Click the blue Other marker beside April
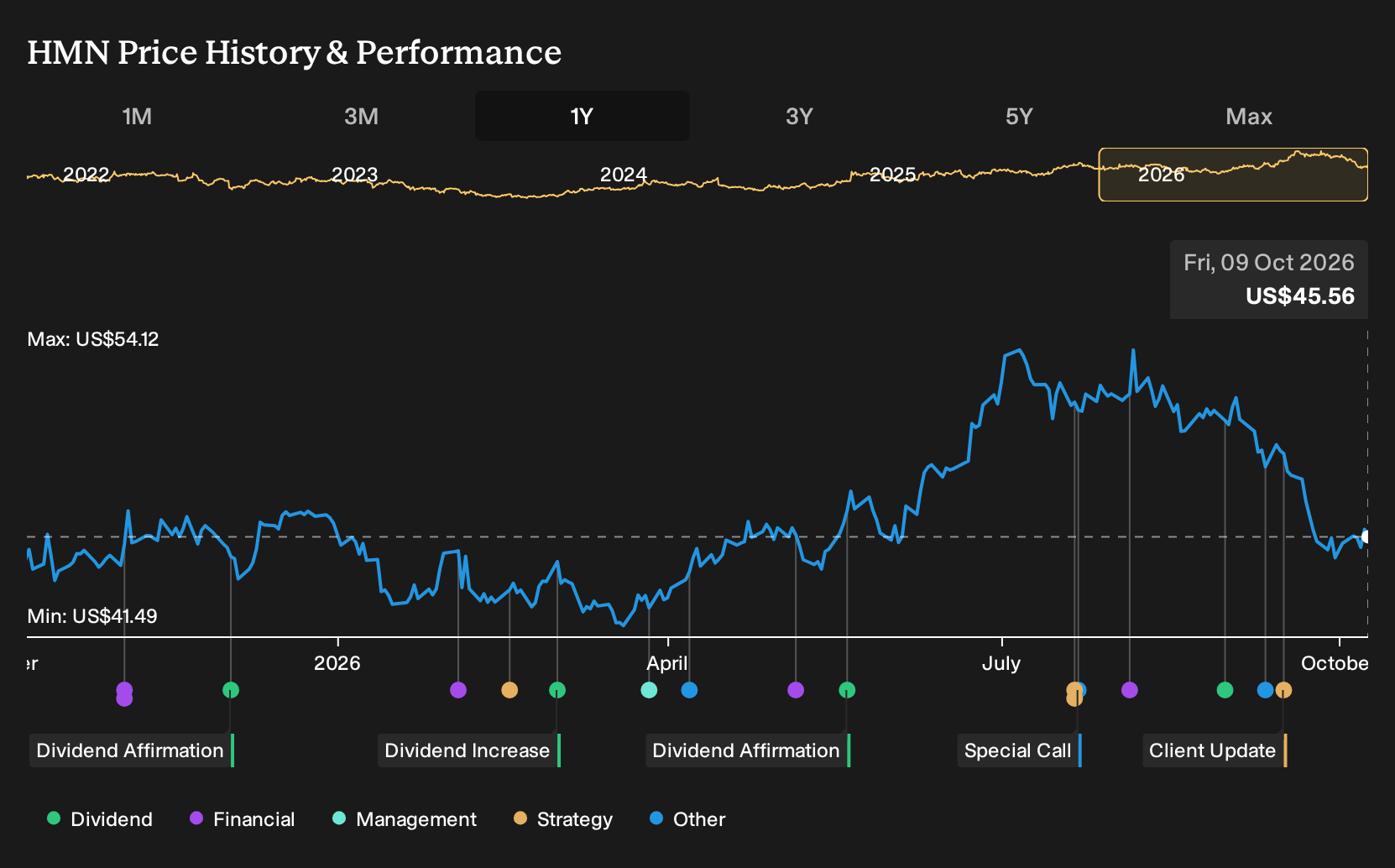 [689, 690]
